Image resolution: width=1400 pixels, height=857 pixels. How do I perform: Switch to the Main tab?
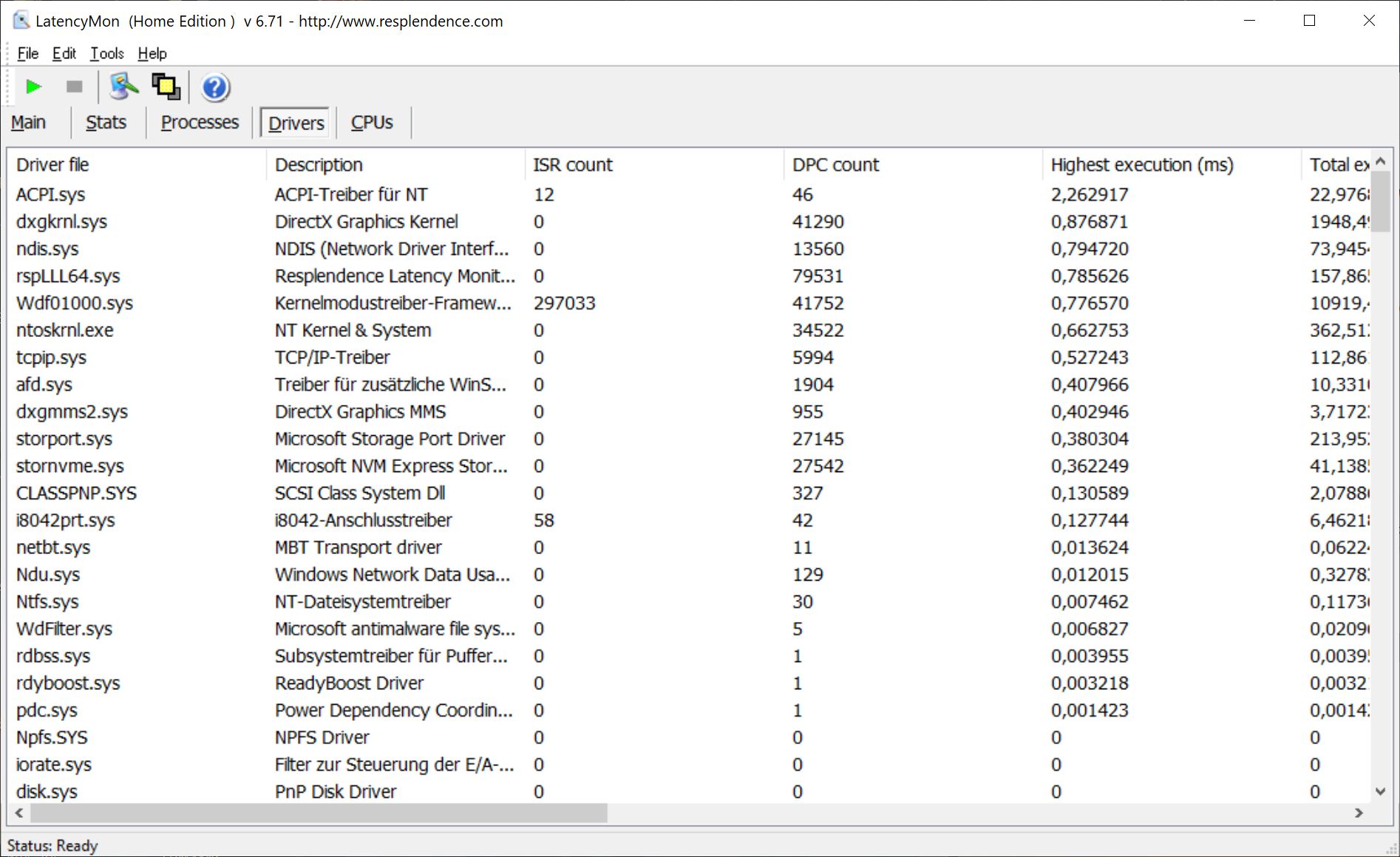(29, 123)
